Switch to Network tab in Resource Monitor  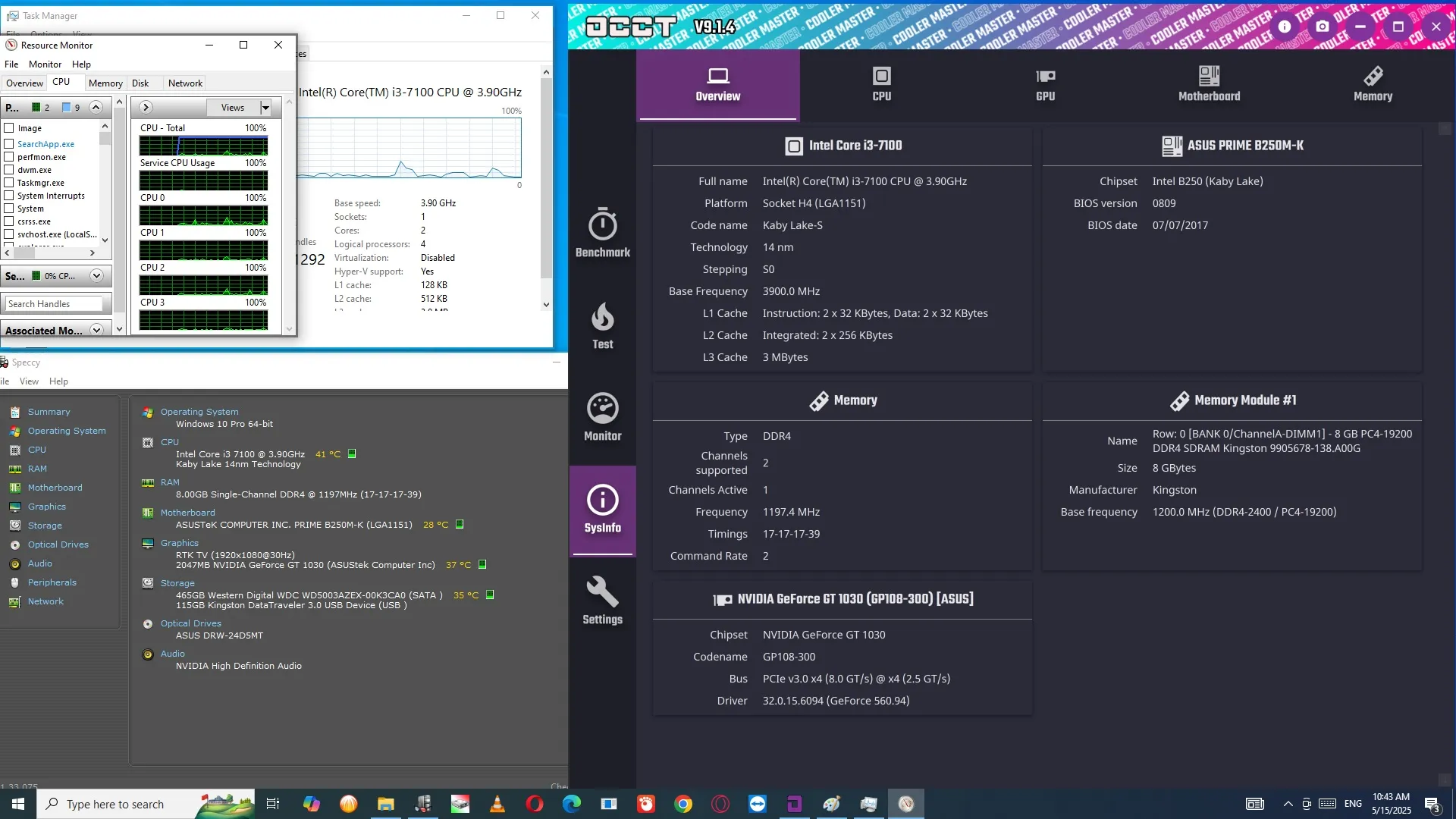185,83
